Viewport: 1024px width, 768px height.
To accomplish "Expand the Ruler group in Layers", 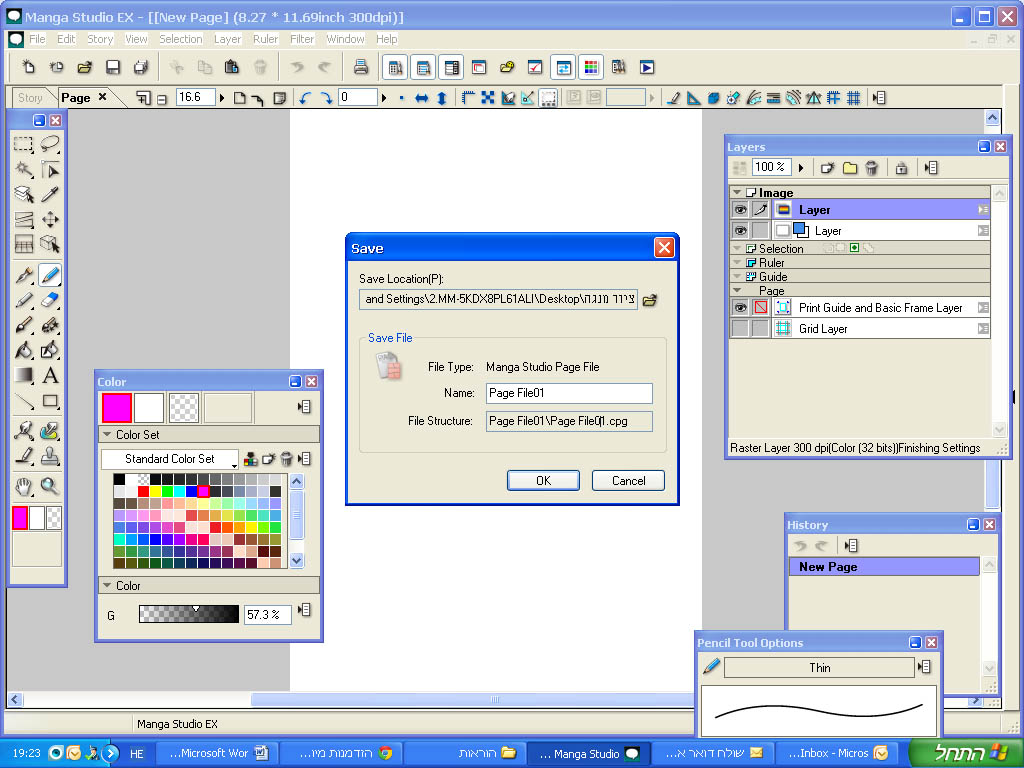I will tap(737, 263).
